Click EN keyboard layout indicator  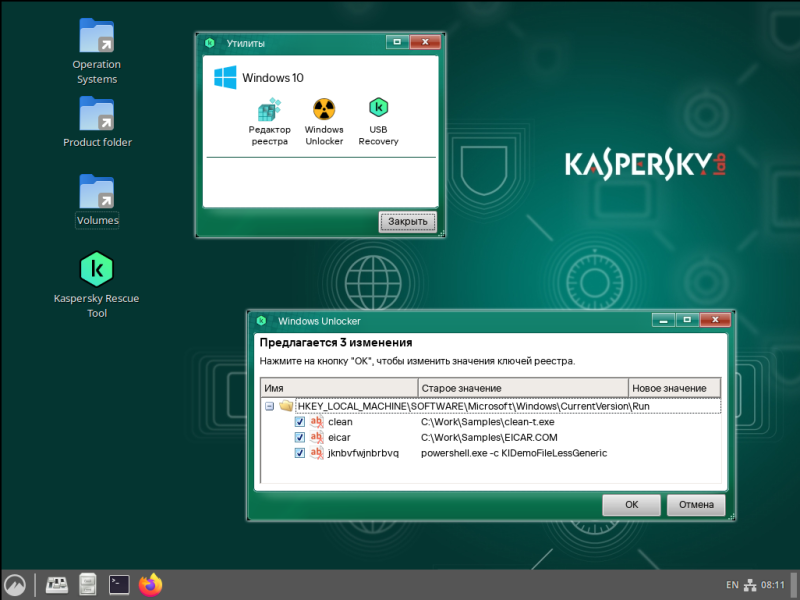click(x=732, y=585)
